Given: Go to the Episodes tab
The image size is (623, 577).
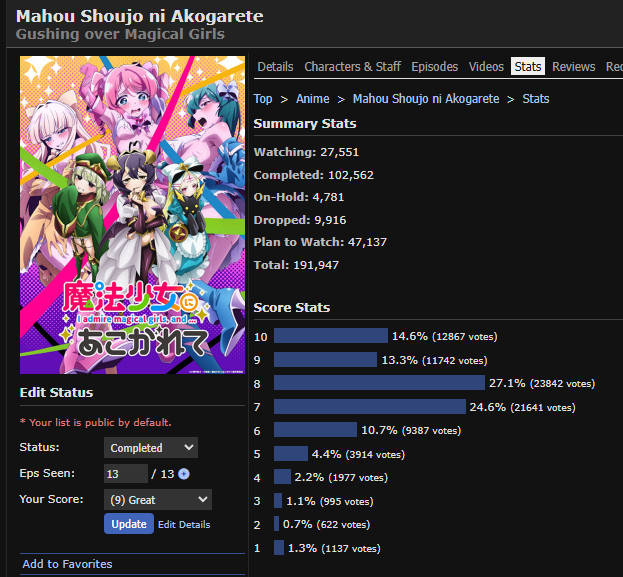Looking at the screenshot, I should pos(435,66).
